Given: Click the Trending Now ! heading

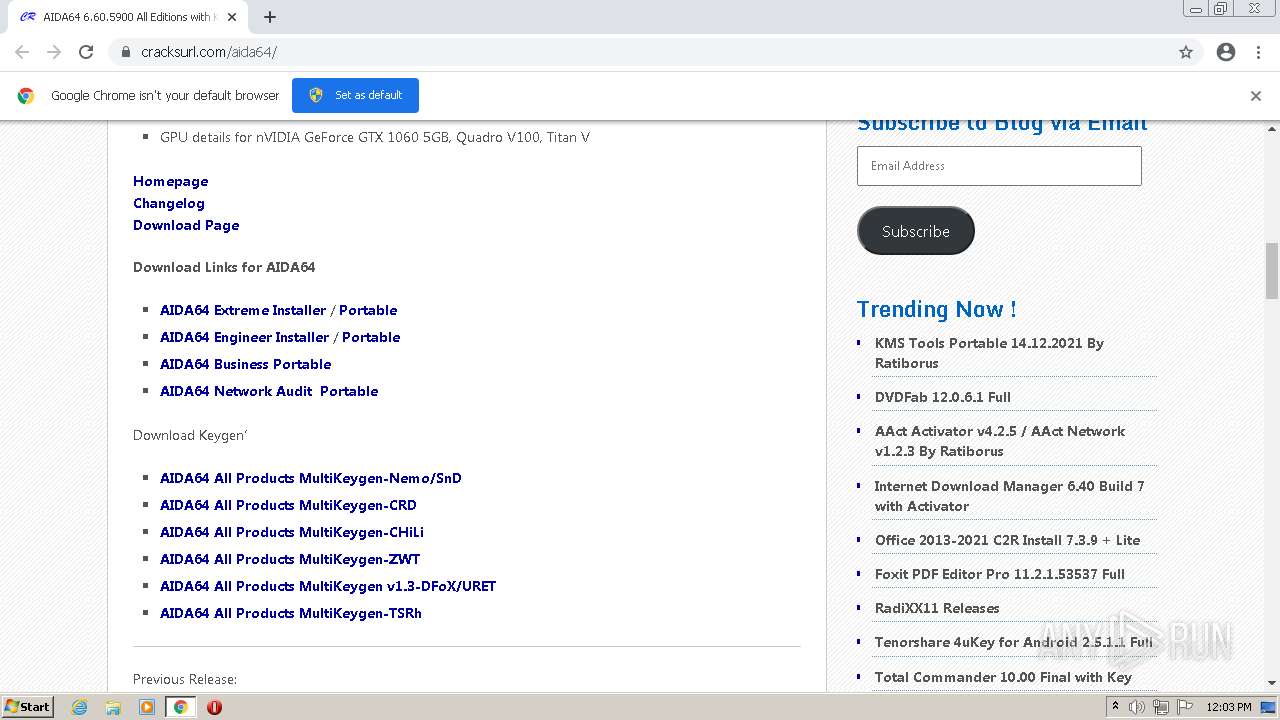Looking at the screenshot, I should coord(936,309).
